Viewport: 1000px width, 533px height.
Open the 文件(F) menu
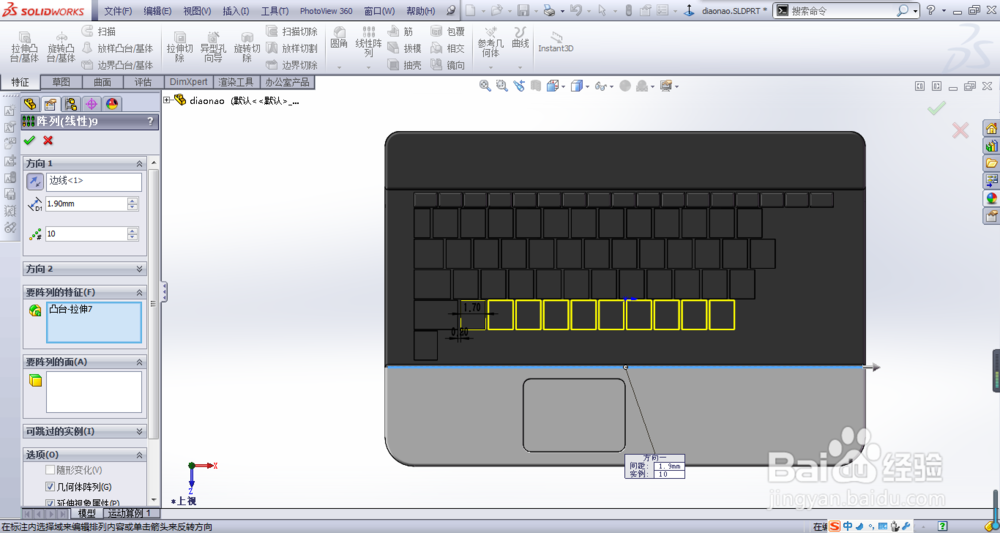coord(118,11)
